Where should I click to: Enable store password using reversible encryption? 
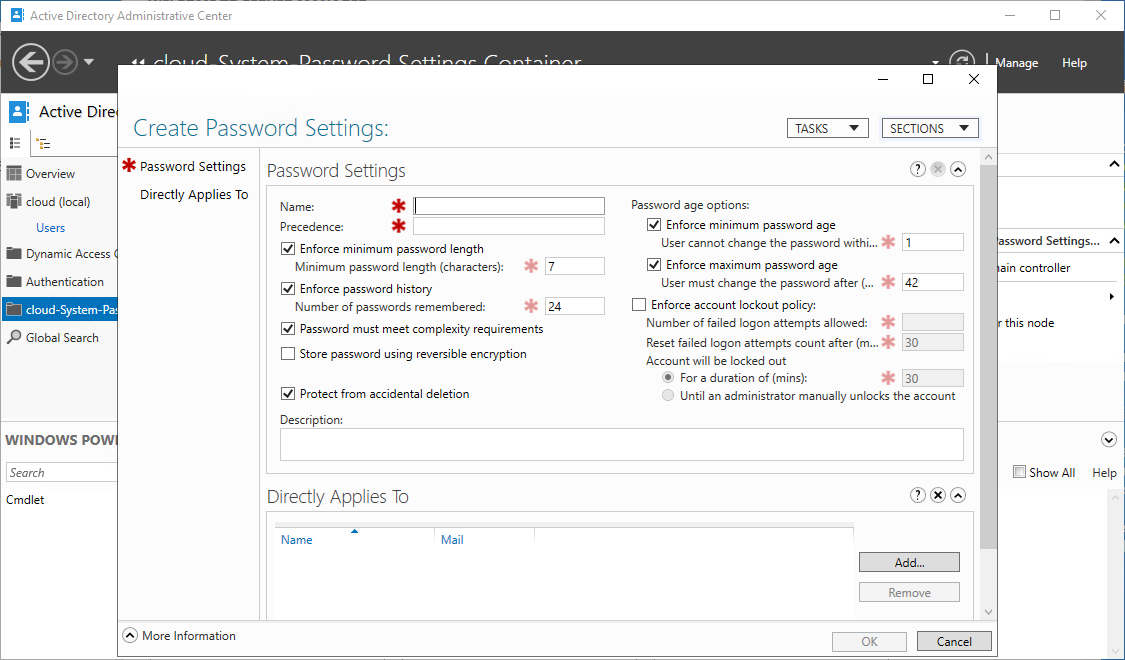point(288,354)
